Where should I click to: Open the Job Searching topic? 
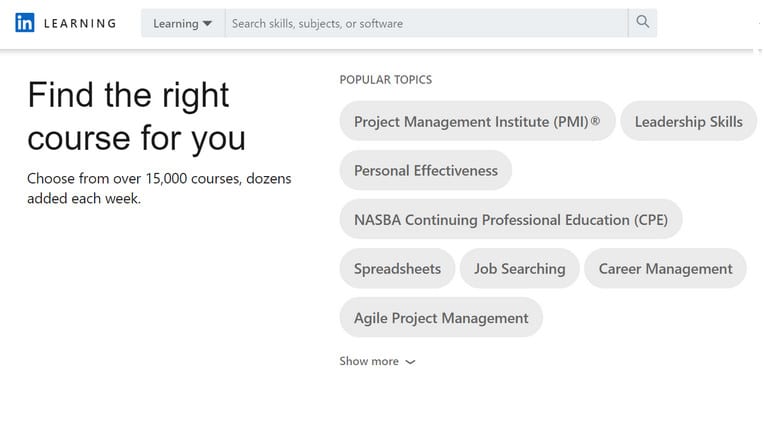(x=519, y=269)
